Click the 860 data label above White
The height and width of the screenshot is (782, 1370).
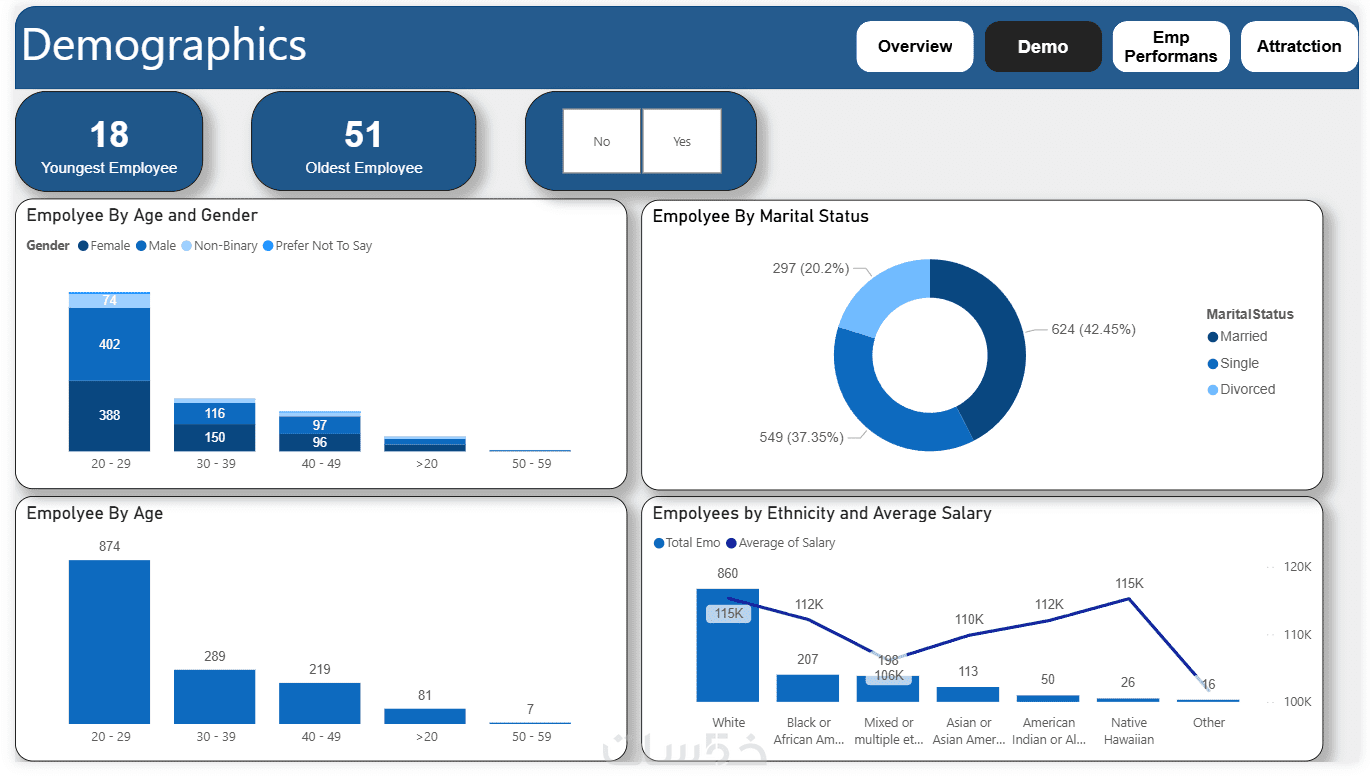coord(728,573)
